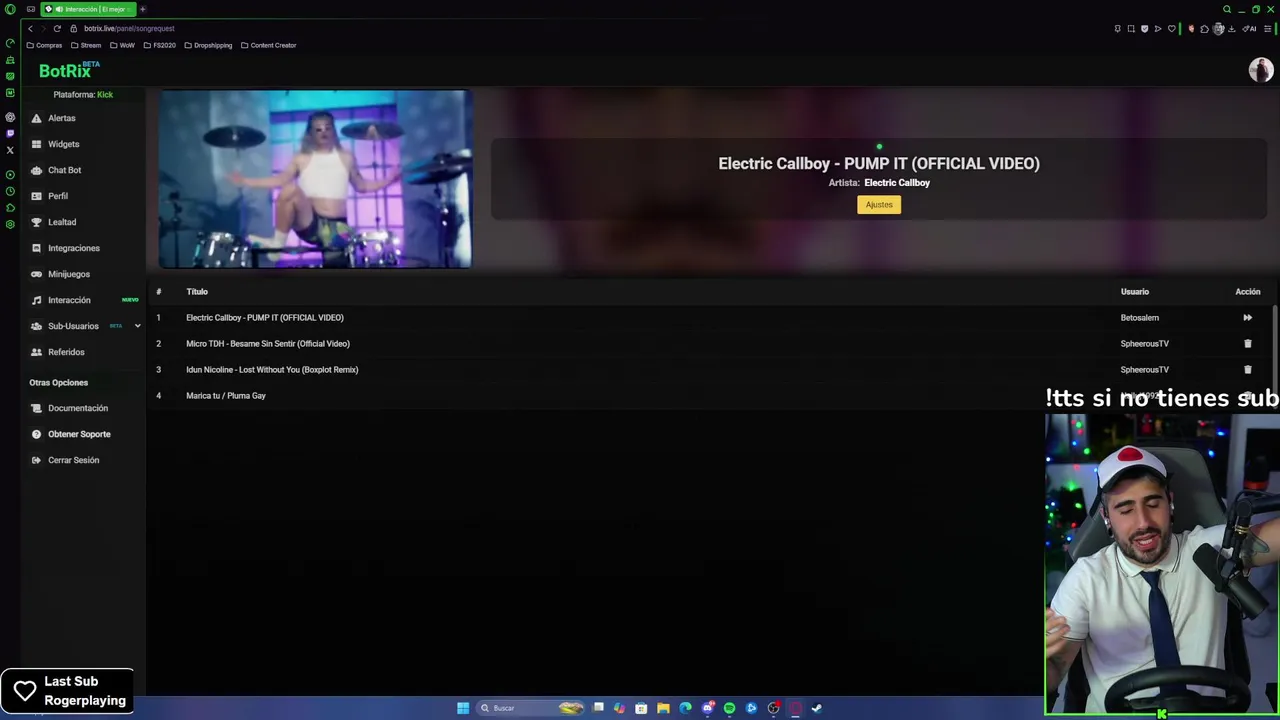Click the Título column header

coord(197,292)
